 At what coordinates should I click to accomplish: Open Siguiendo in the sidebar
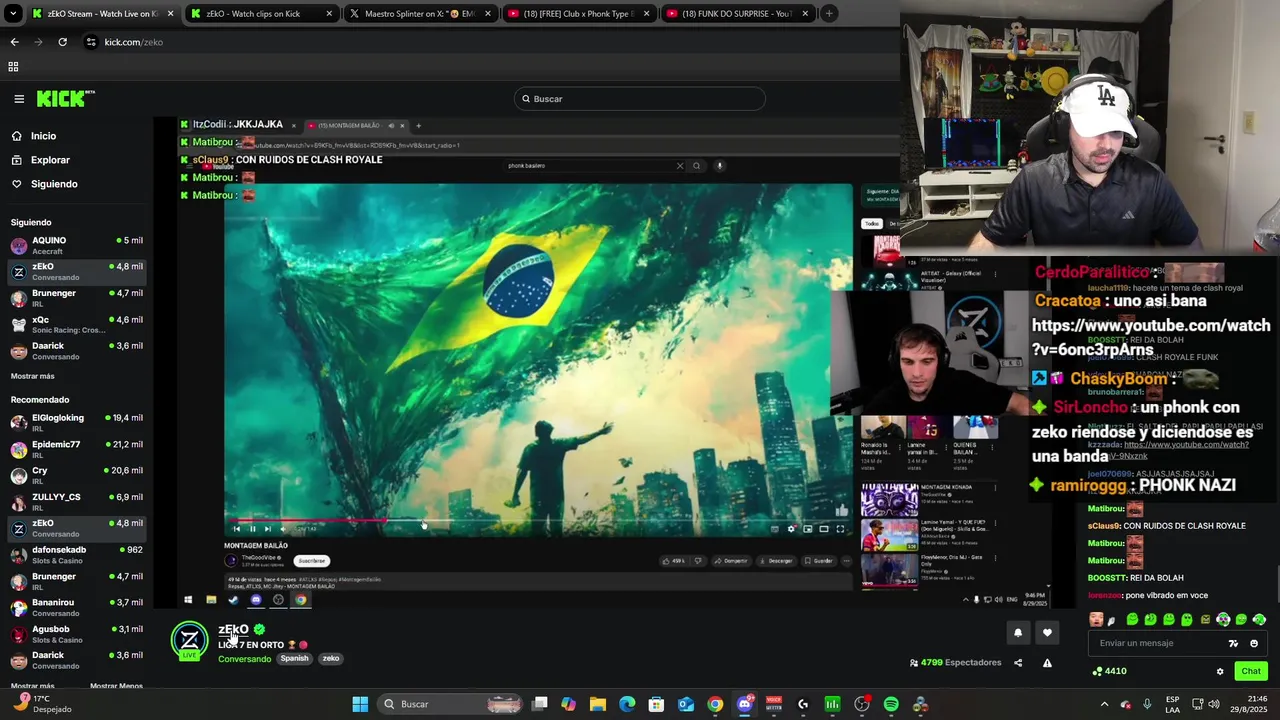coord(54,184)
